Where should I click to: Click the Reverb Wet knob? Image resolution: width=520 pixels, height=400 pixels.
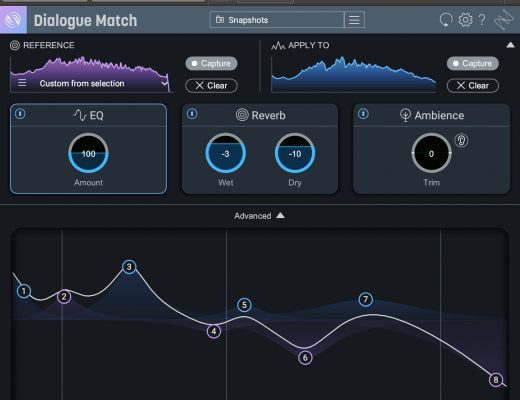[x=226, y=153]
